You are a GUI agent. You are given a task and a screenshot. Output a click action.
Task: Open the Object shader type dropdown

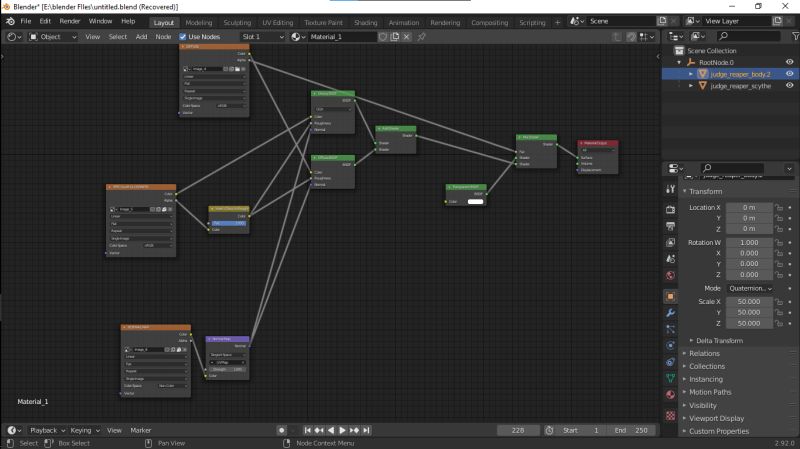point(53,37)
